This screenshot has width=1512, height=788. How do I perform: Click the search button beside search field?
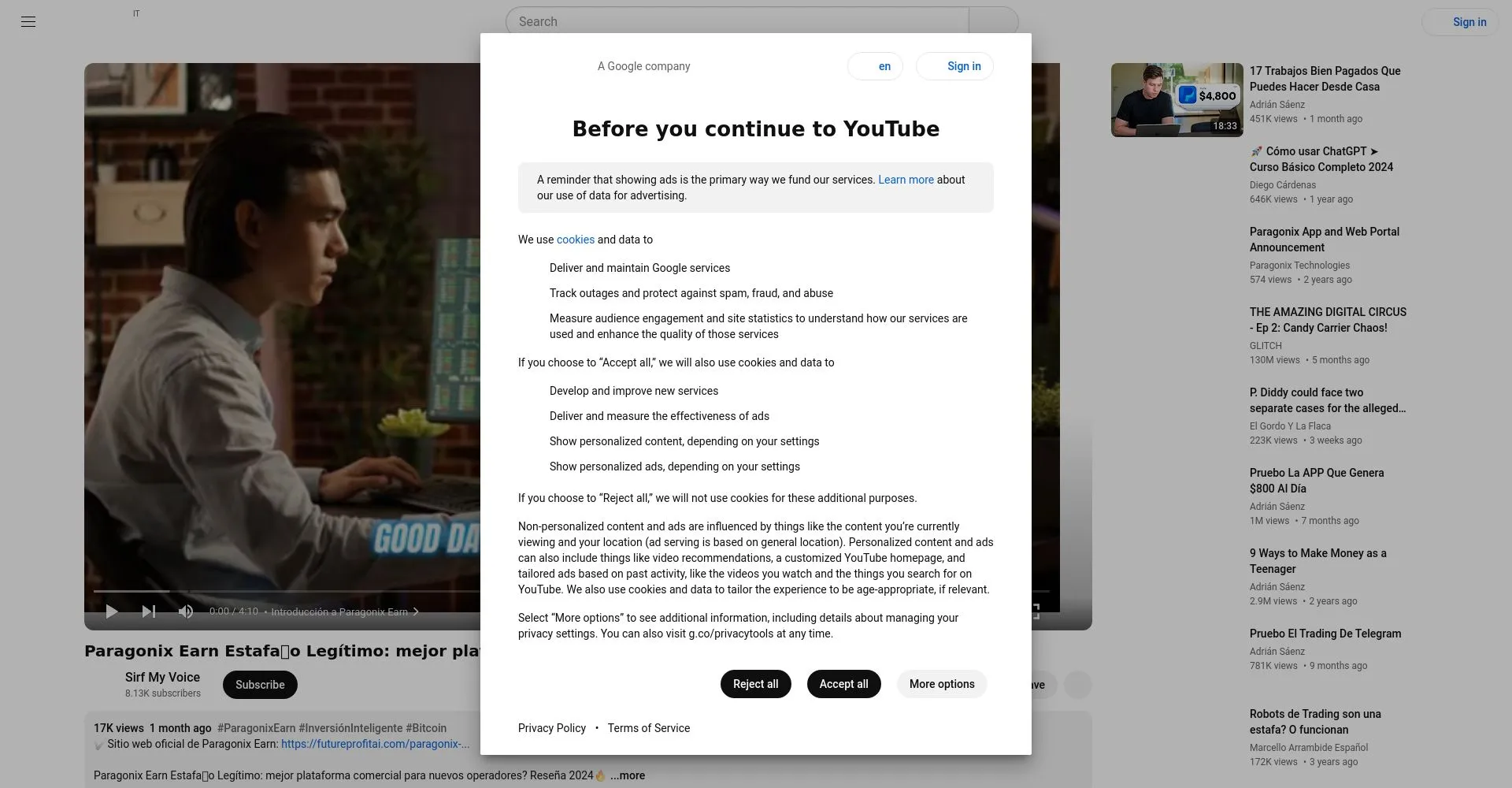(x=994, y=21)
